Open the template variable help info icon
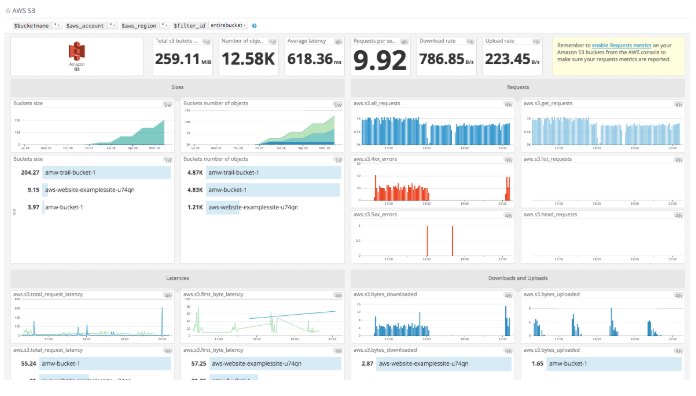 pos(254,26)
